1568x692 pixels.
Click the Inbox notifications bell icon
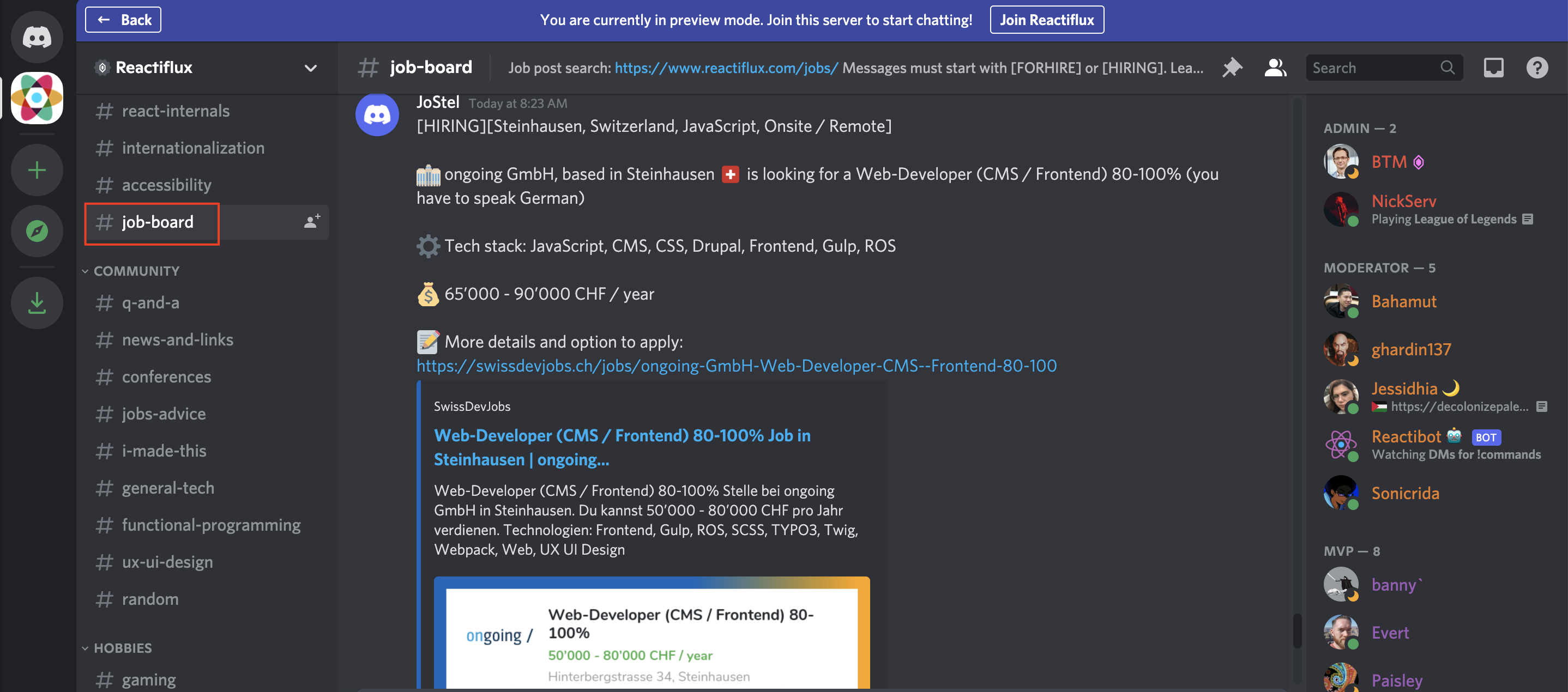tap(1494, 67)
